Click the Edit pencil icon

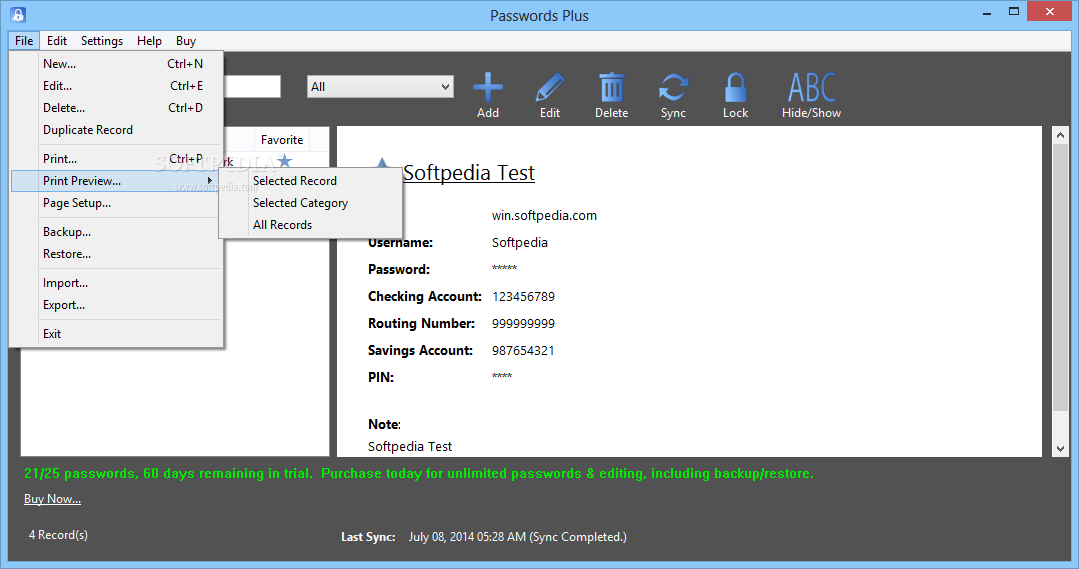point(550,88)
